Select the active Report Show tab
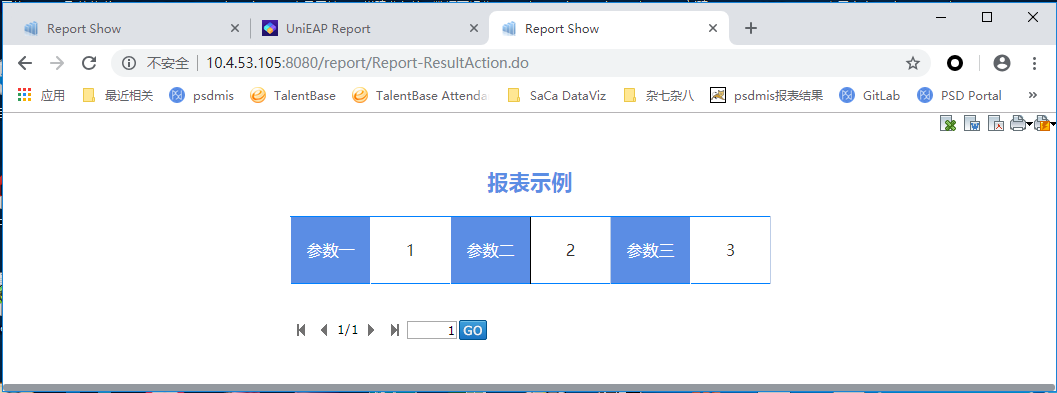The image size is (1057, 393). [610, 28]
